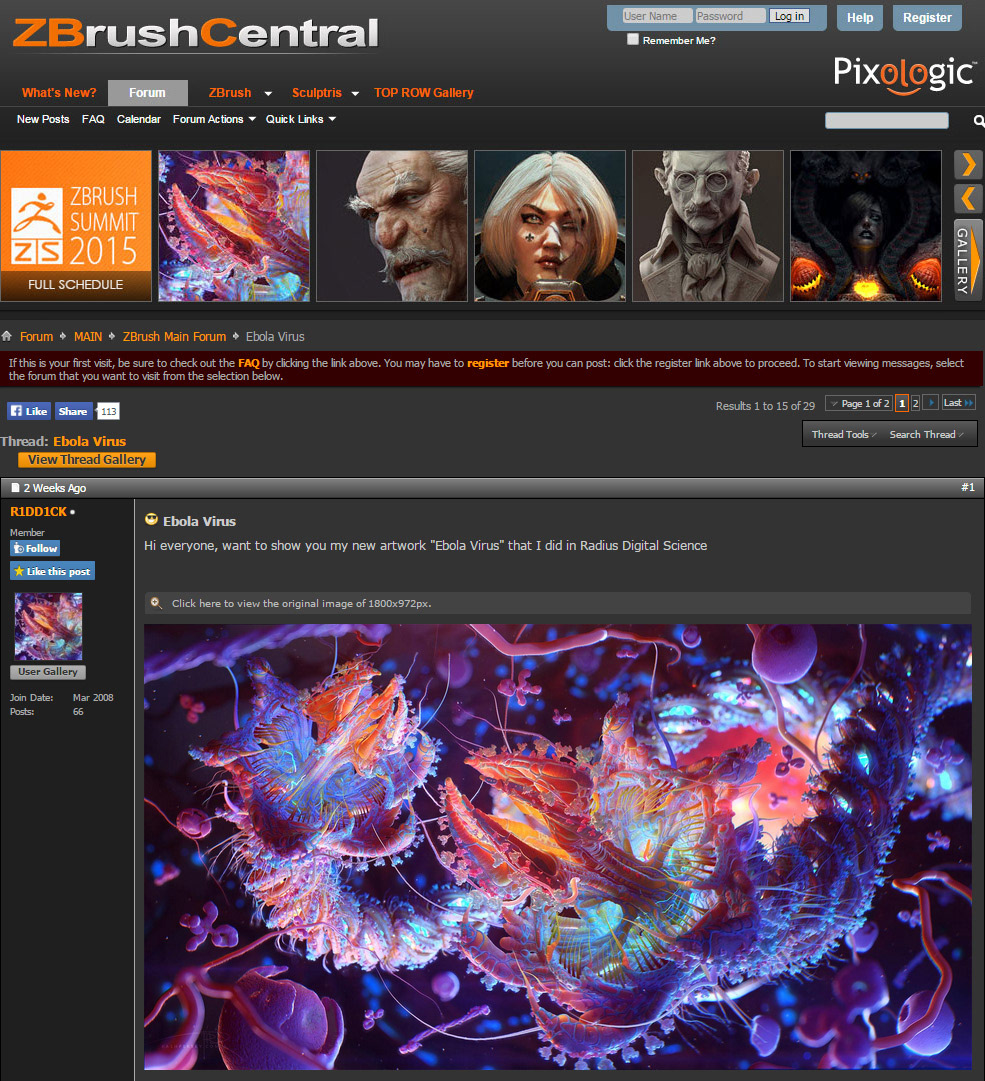Go to page 2 of thread
Screen dimensions: 985x1081
point(915,403)
